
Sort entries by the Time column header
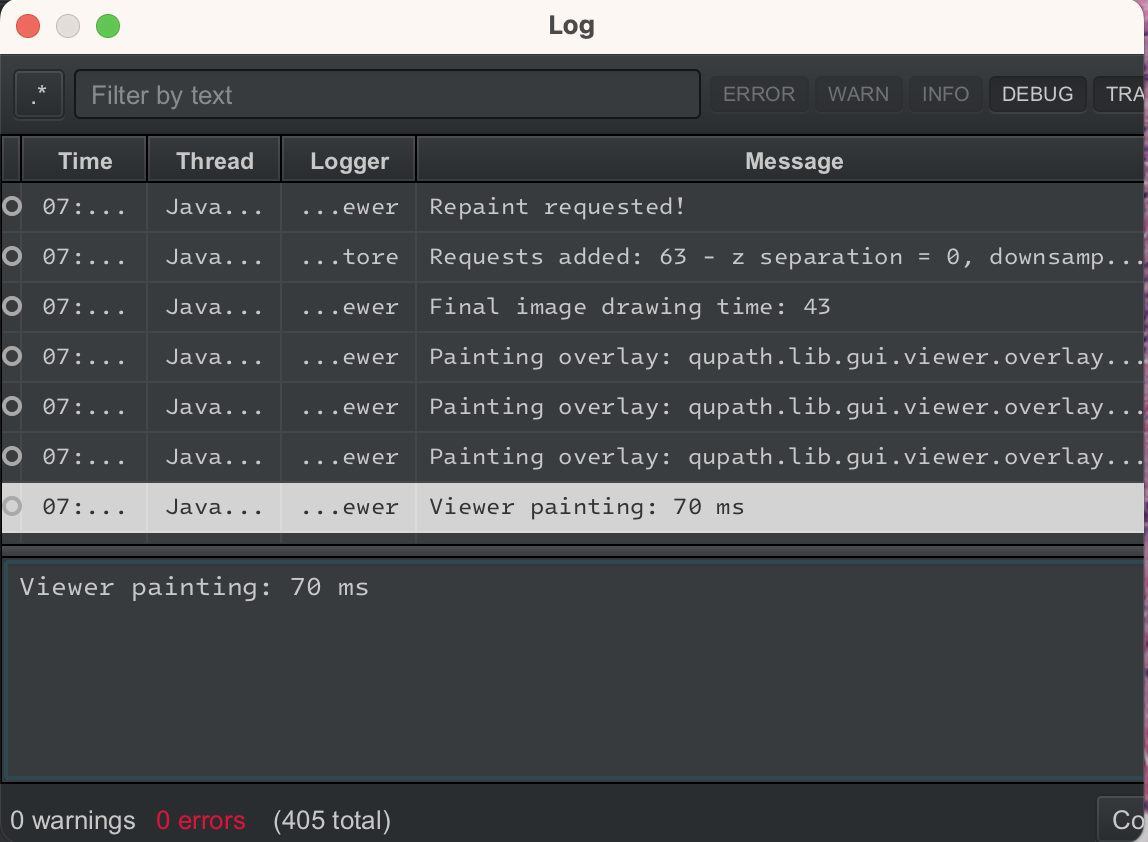[x=85, y=160]
